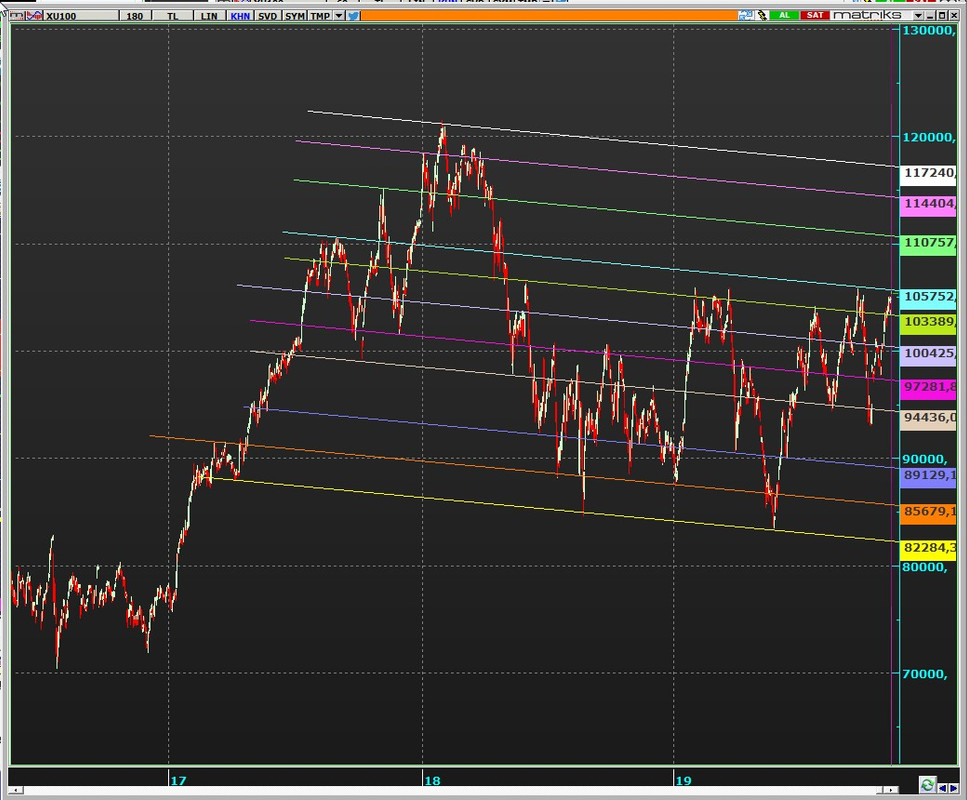Click the cyan 105752 price label

tap(929, 297)
